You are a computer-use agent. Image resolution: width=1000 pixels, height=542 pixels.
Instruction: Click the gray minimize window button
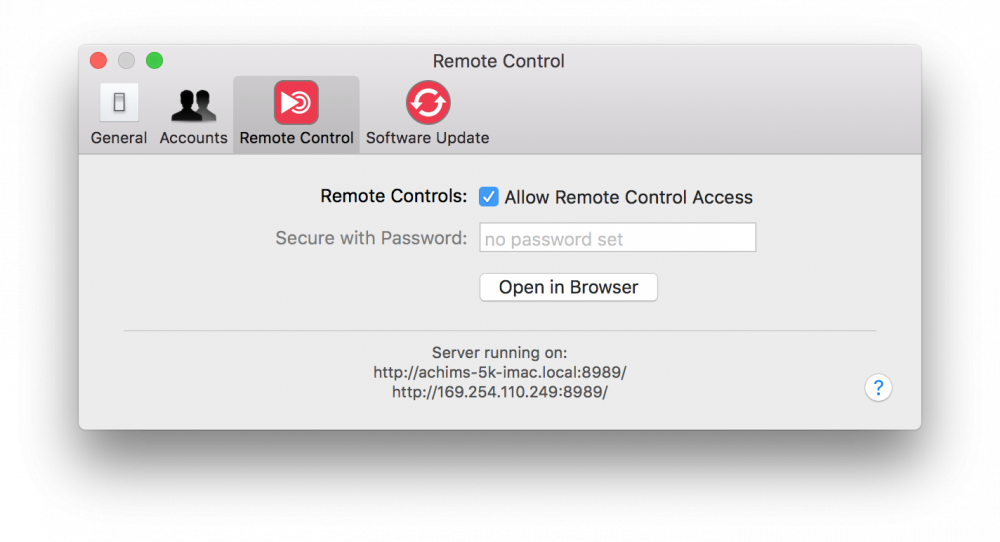pyautogui.click(x=126, y=61)
